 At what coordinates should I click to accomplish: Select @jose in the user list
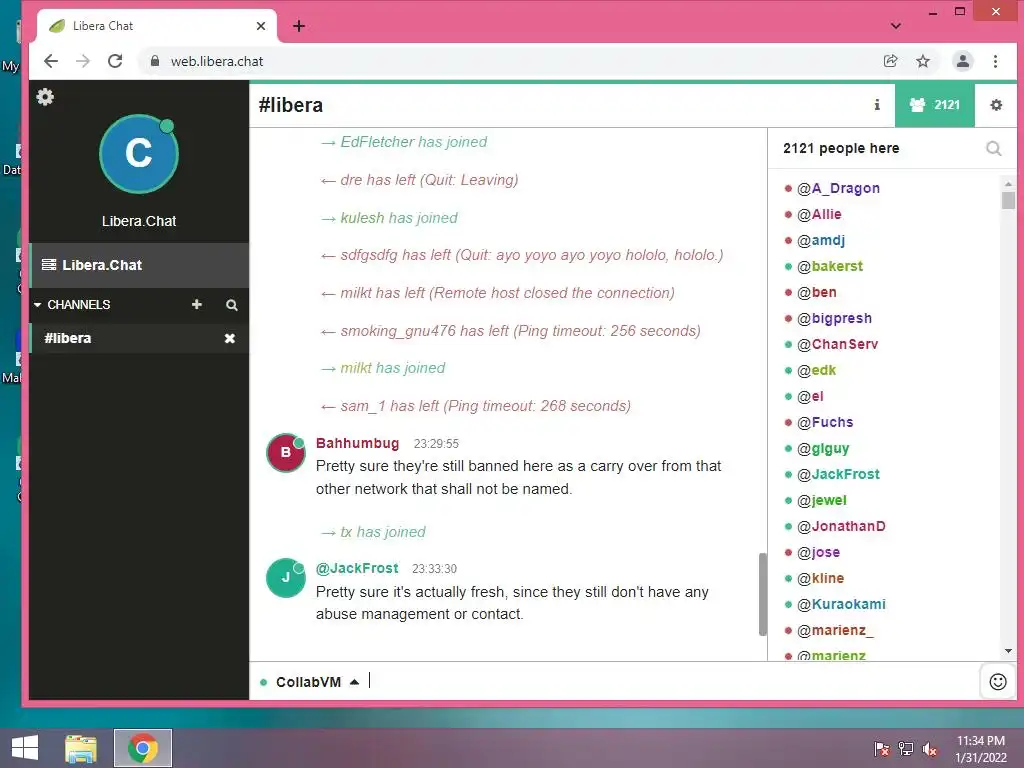[818, 552]
